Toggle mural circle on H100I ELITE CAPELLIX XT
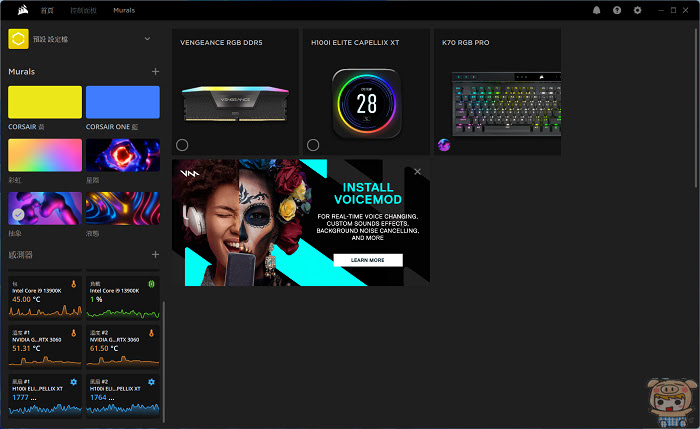This screenshot has width=700, height=429. [313, 145]
